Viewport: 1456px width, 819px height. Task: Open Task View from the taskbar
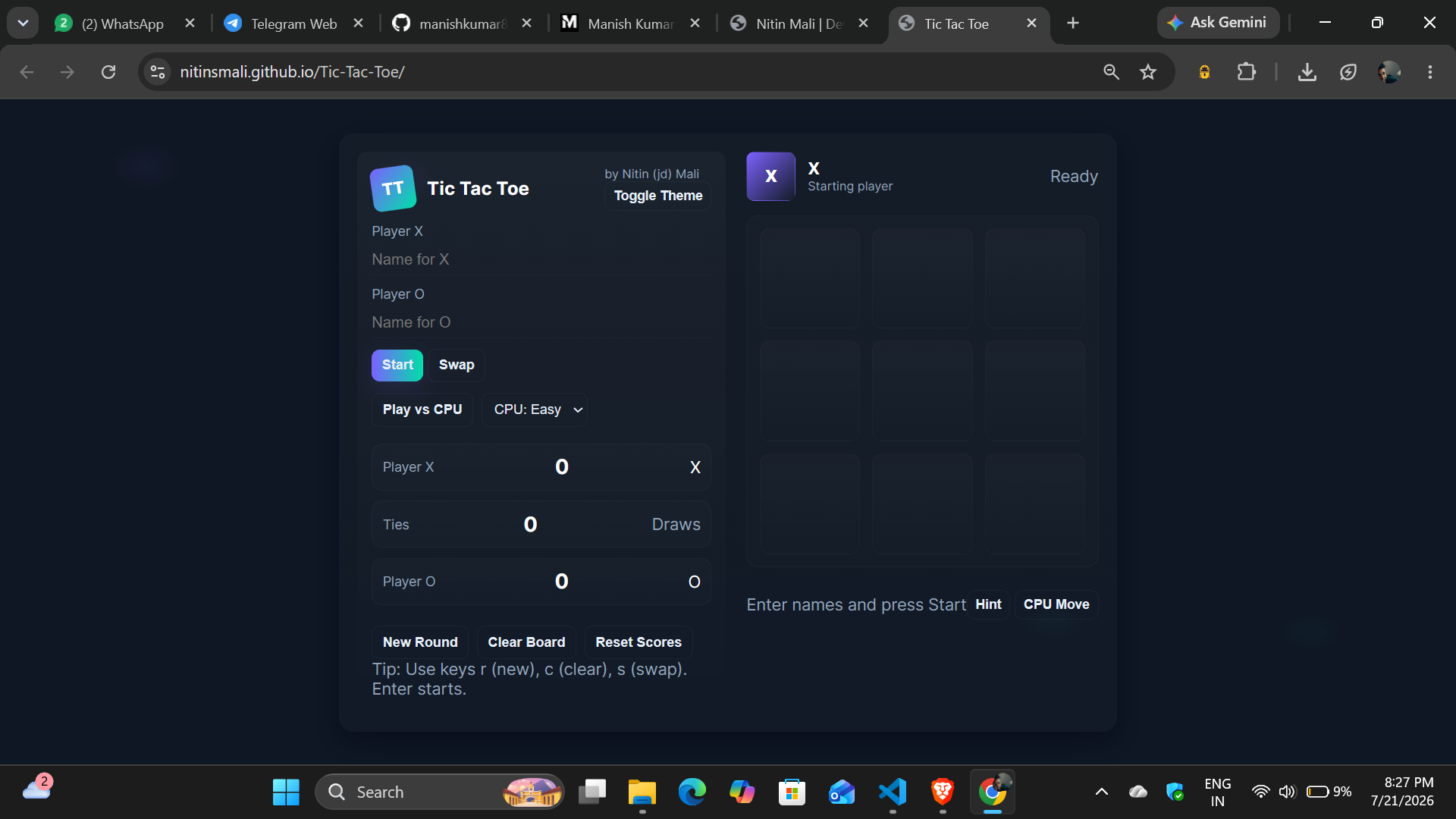click(592, 792)
